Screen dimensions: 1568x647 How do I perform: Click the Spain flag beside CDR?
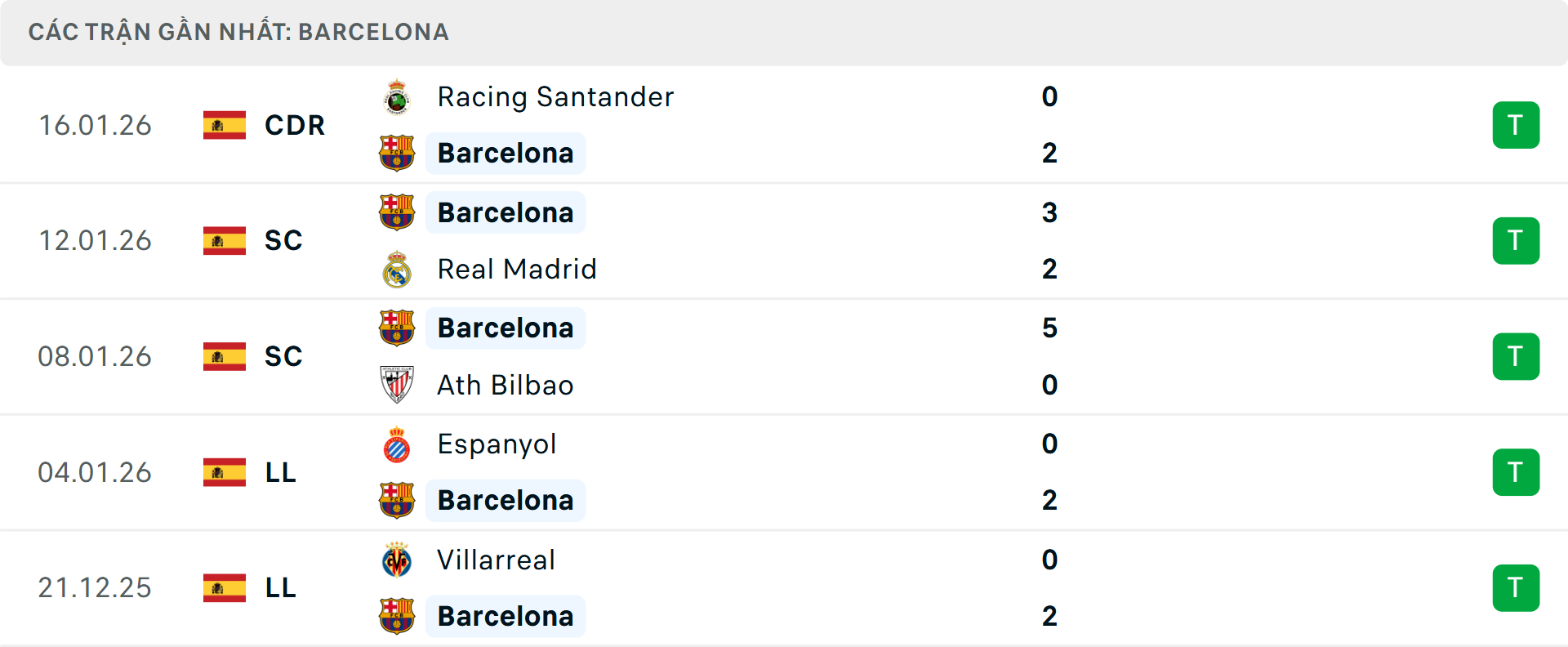pyautogui.click(x=222, y=125)
